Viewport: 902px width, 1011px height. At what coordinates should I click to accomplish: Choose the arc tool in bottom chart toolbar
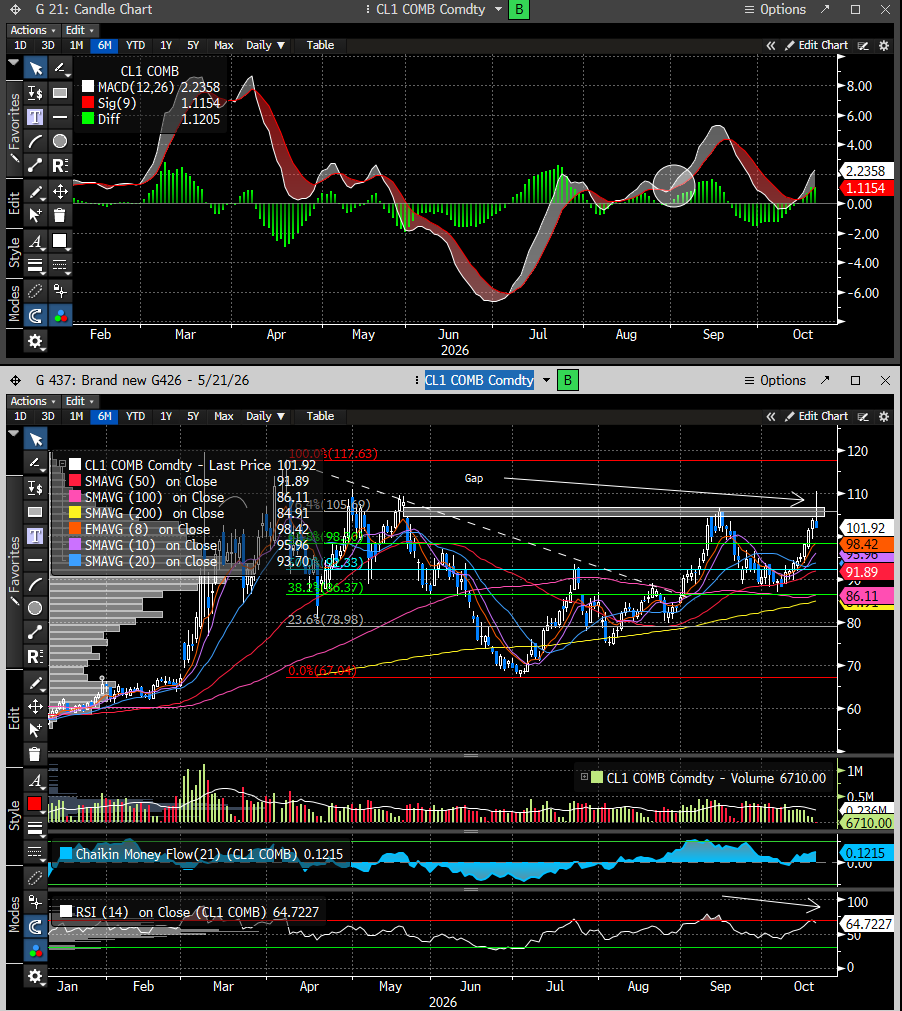point(35,584)
